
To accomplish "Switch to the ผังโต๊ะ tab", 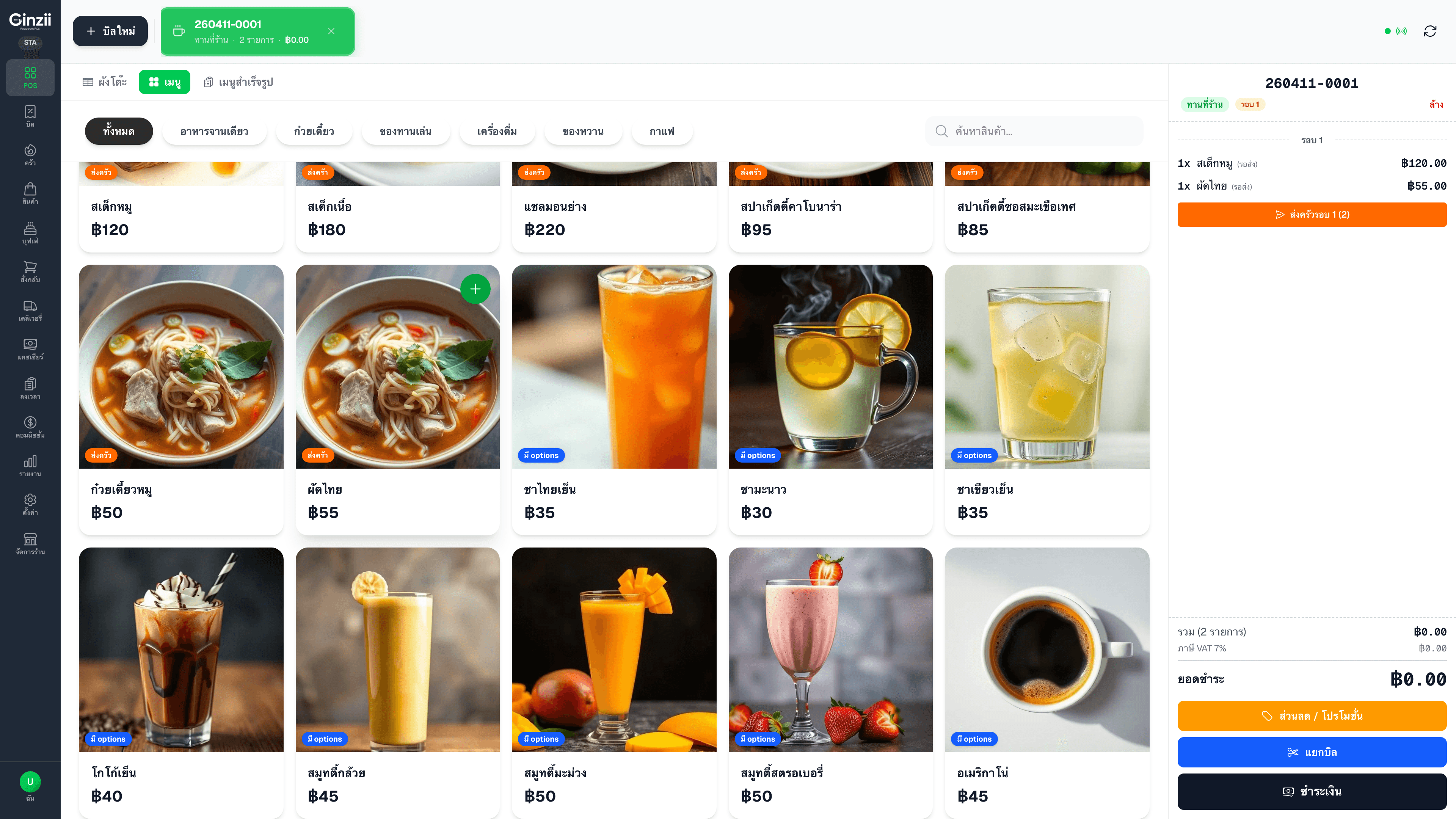I will [105, 82].
